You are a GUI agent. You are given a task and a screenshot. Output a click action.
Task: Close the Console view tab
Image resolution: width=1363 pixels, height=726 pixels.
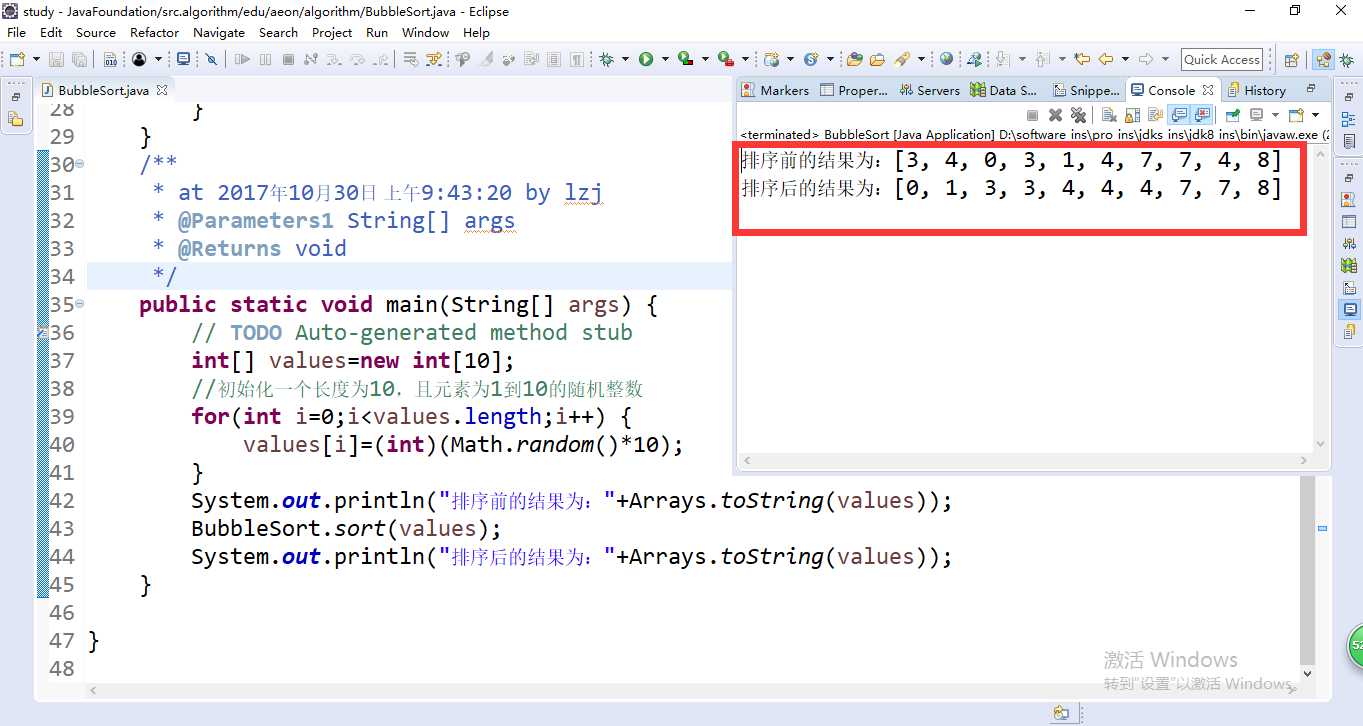(1208, 89)
